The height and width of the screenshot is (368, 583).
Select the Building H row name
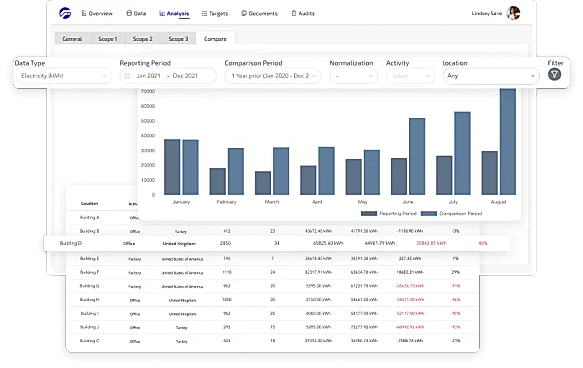(90, 300)
